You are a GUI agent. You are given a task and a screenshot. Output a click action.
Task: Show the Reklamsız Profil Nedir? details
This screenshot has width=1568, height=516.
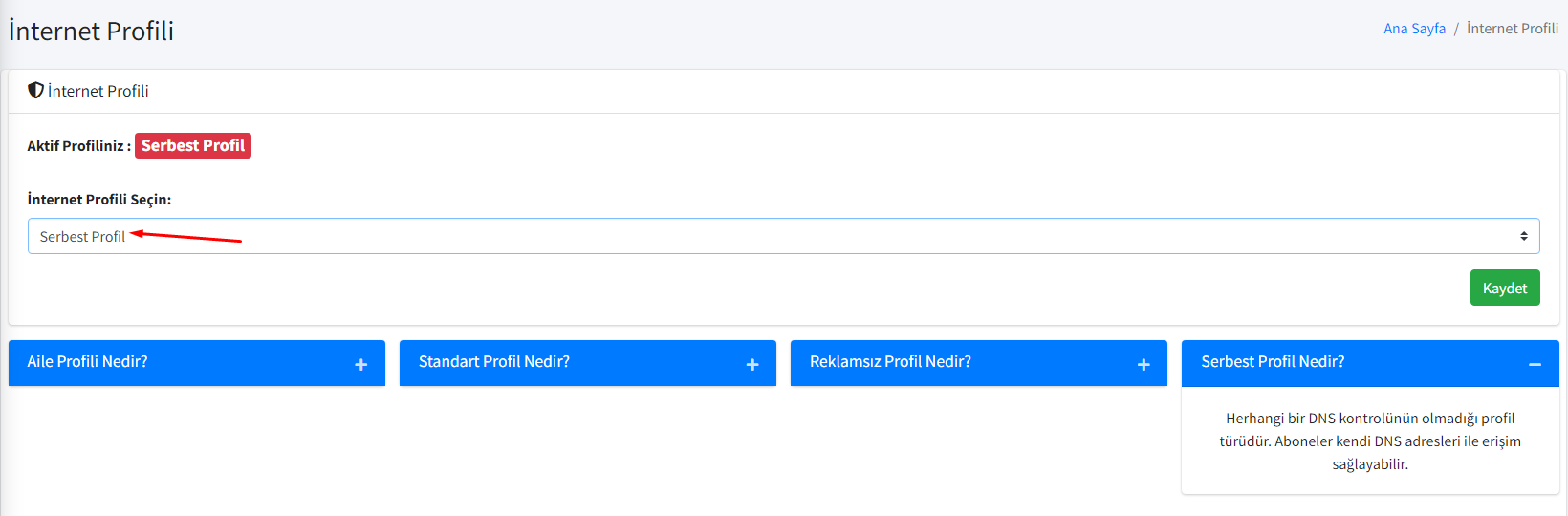[890, 362]
